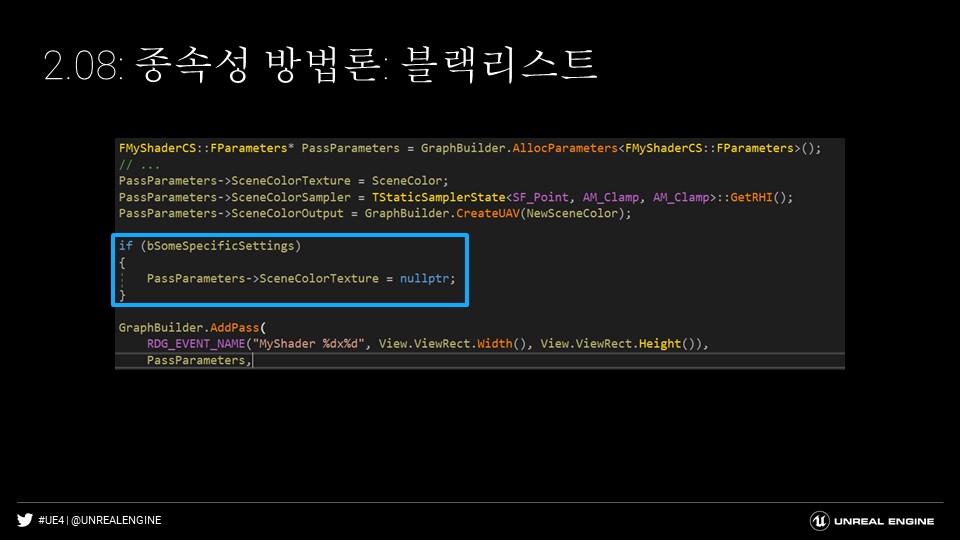Click the 'UNREAL ENGINE' wordmark text
The image size is (960, 540).
883,522
